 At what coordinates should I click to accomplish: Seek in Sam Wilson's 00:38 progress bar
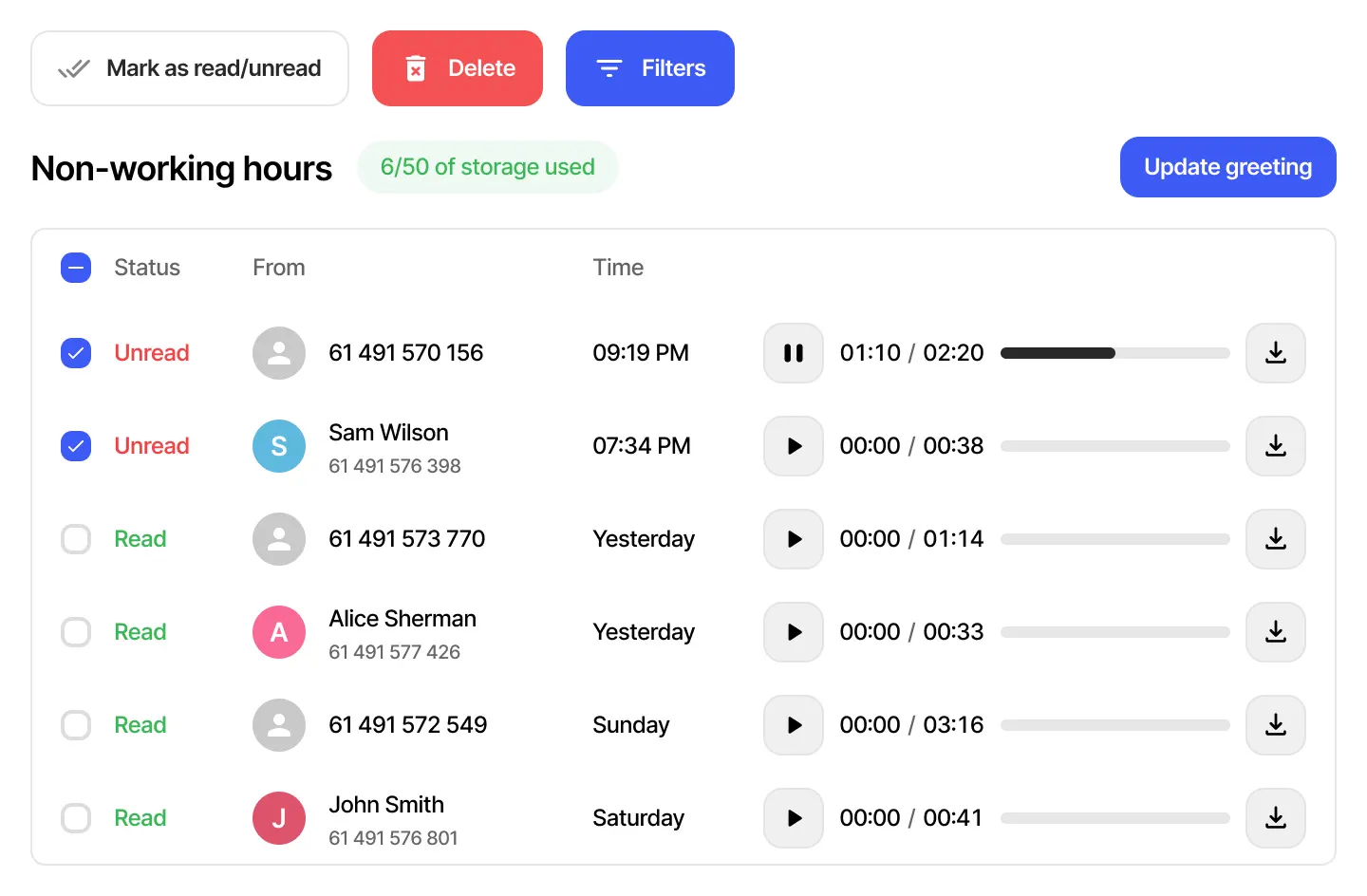[x=1115, y=446]
